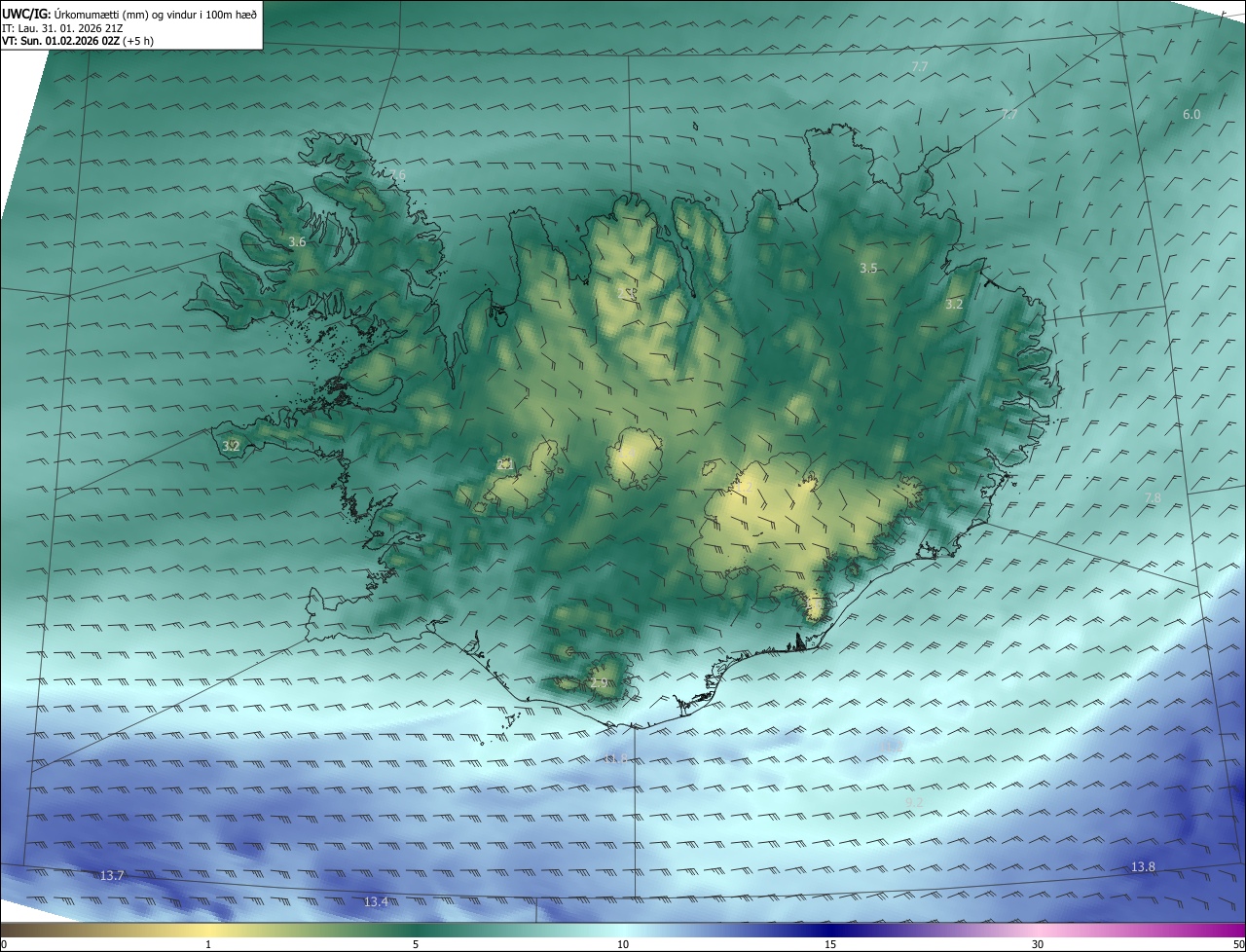Click the 13.7 value in the southwest ocean

point(112,875)
